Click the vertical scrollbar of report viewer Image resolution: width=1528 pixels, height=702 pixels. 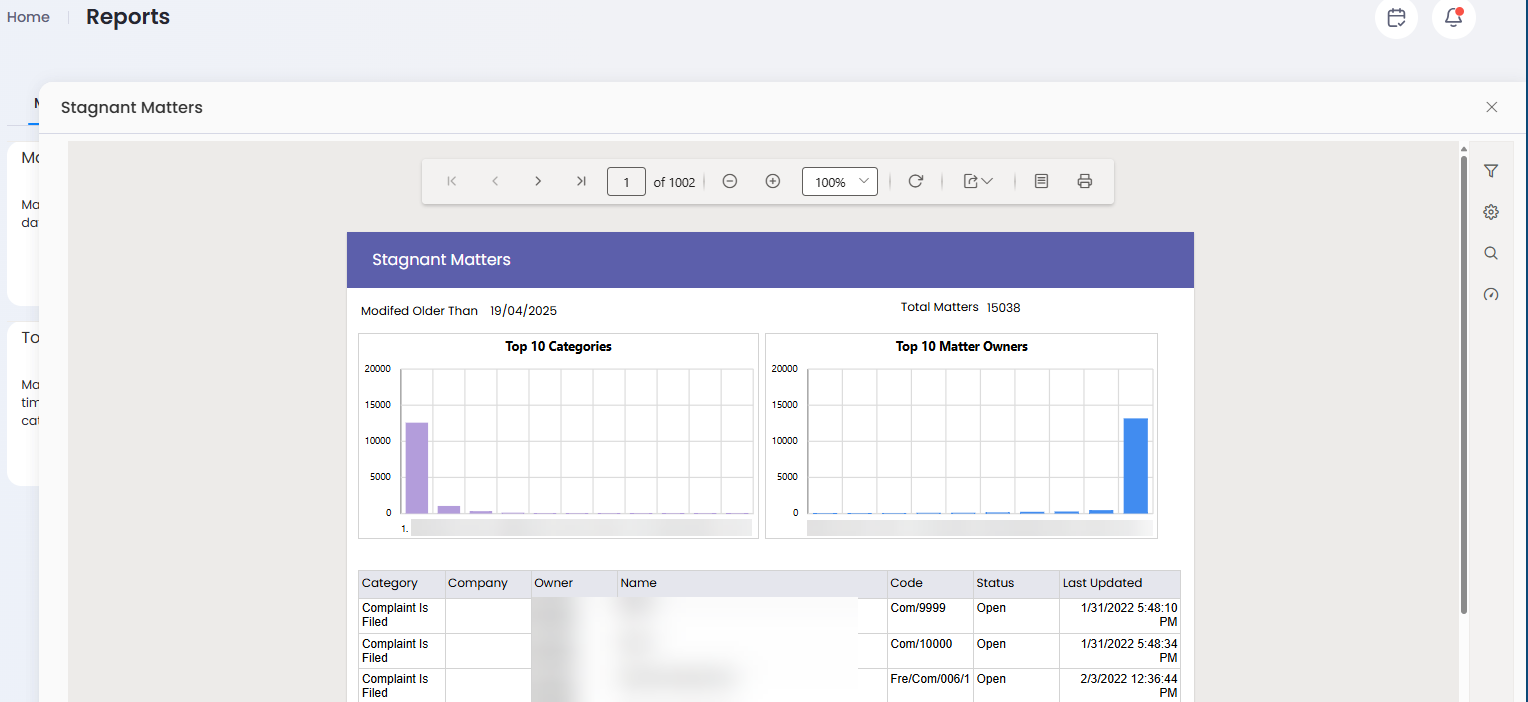point(1464,385)
